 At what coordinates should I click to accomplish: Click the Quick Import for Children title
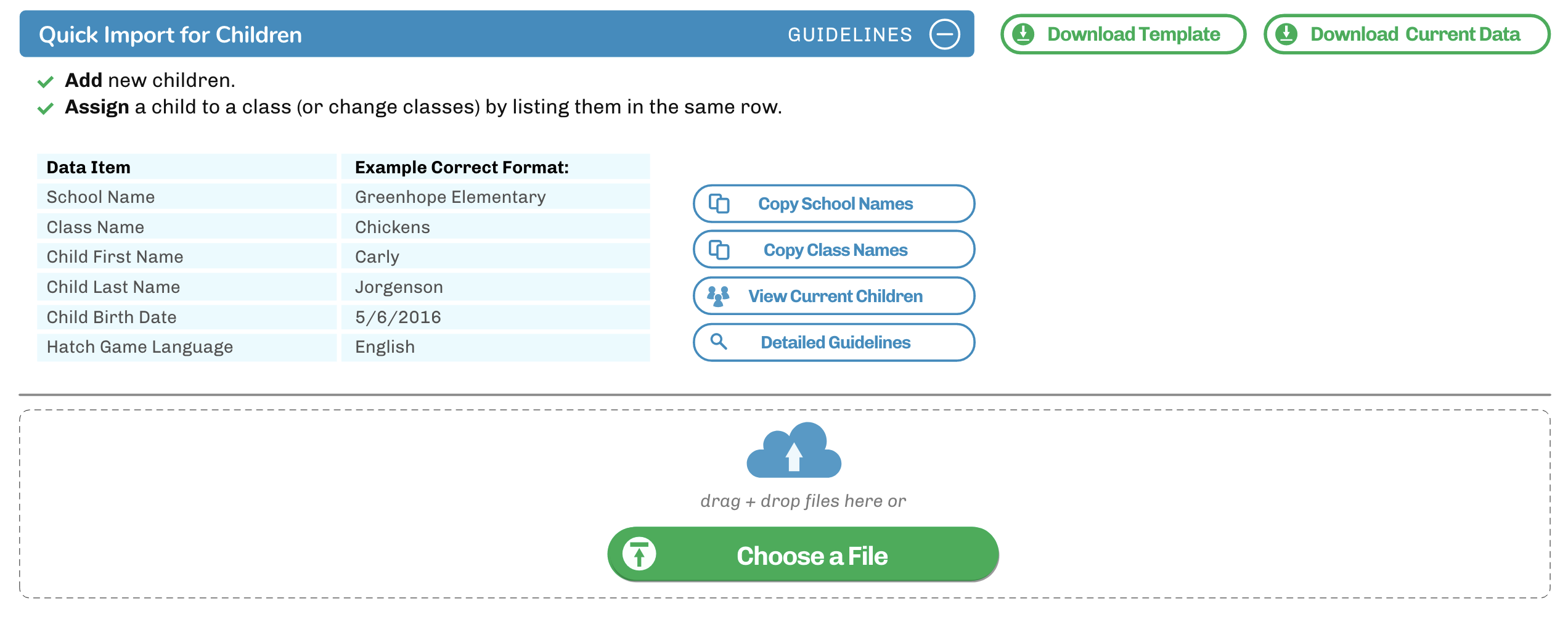170,35
